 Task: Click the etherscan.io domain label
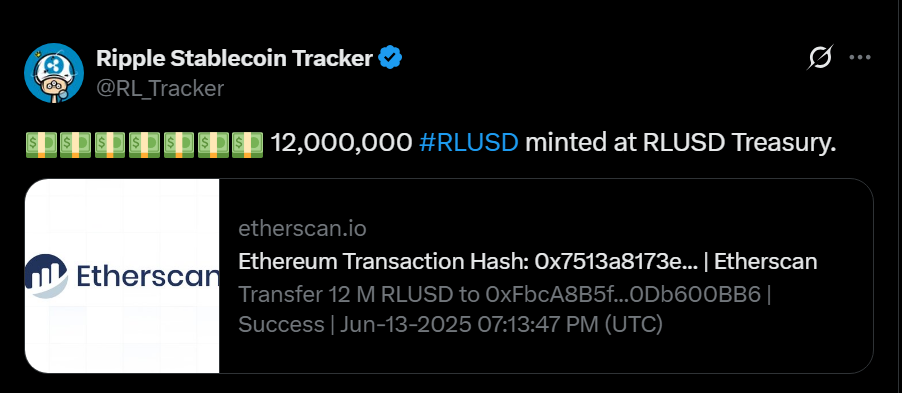click(x=302, y=229)
